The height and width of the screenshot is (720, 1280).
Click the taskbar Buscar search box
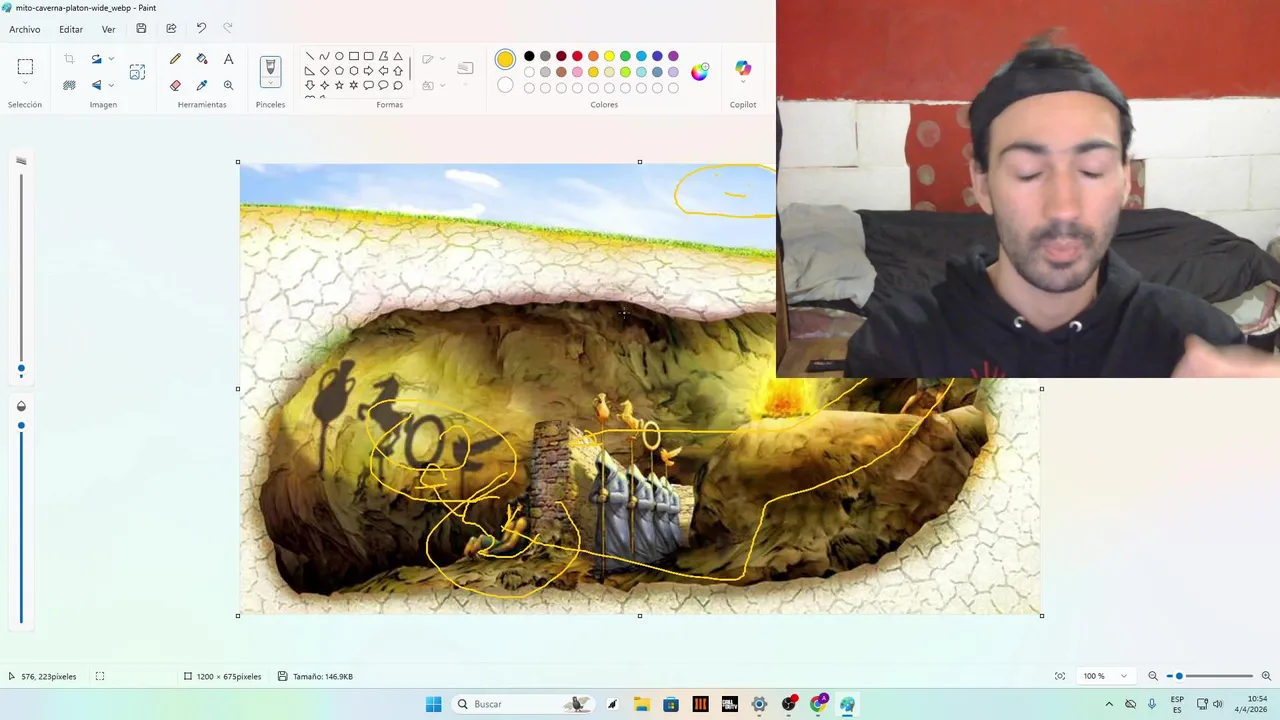521,704
